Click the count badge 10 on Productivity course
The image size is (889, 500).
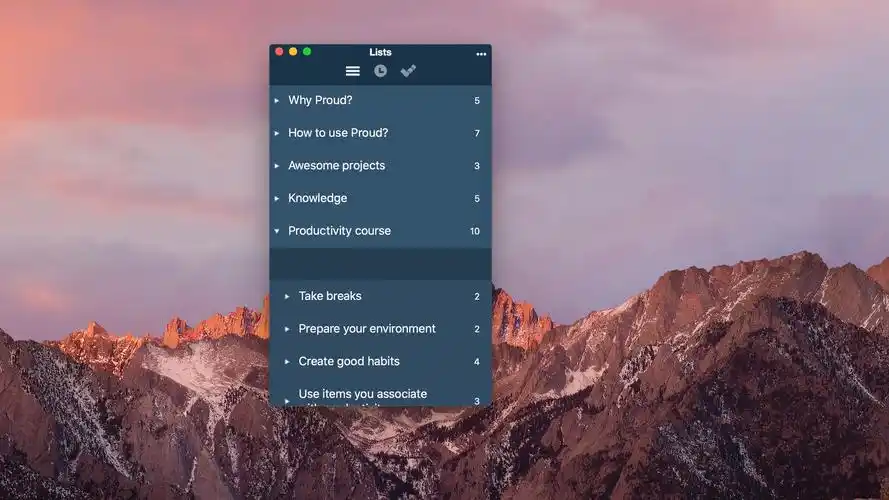(475, 232)
